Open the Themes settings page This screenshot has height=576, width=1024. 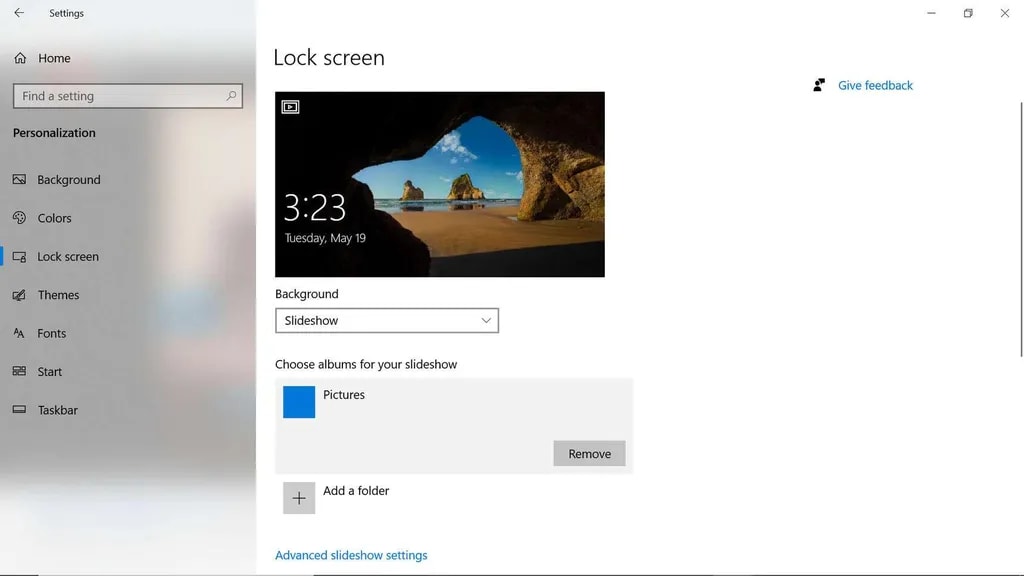(58, 295)
